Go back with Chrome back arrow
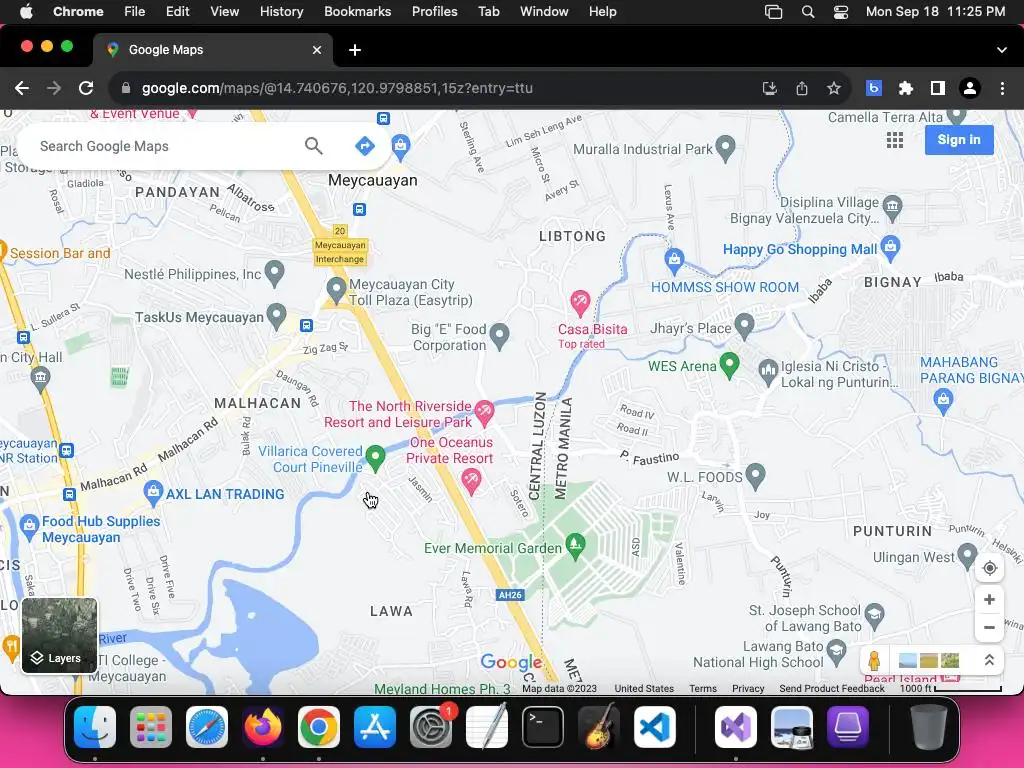 [22, 88]
